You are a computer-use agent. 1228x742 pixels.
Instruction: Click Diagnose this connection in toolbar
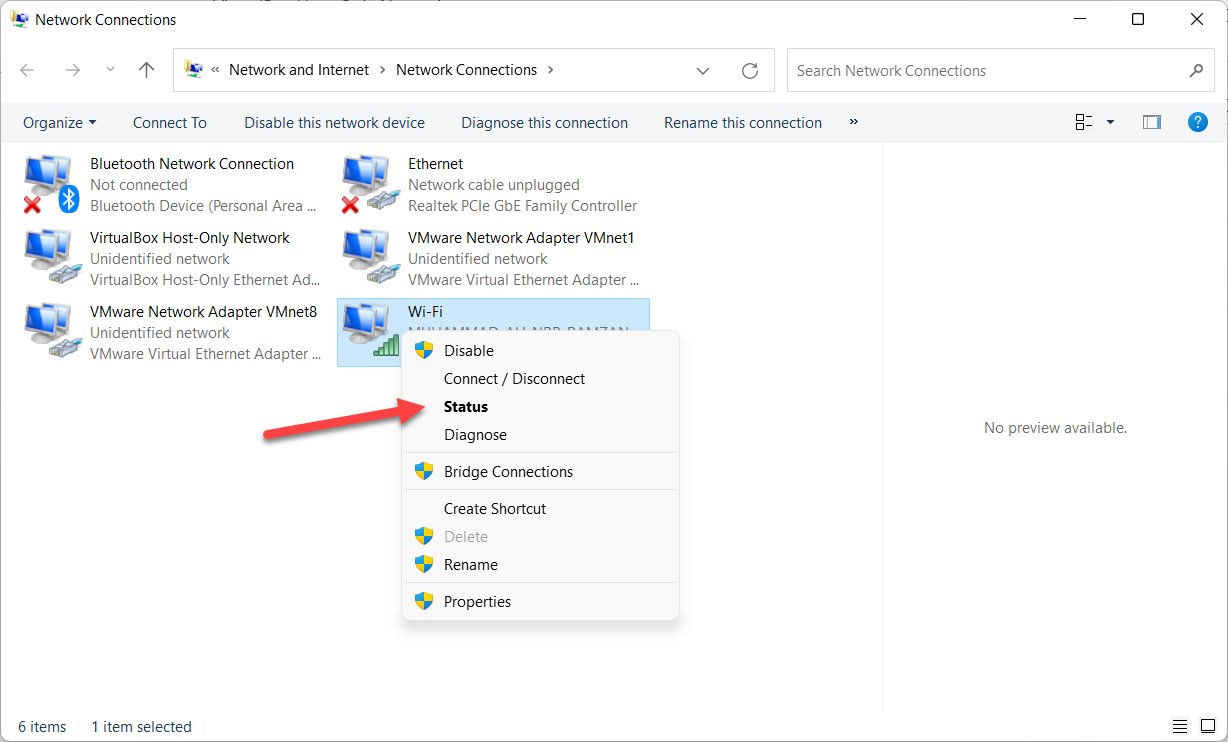pos(544,123)
